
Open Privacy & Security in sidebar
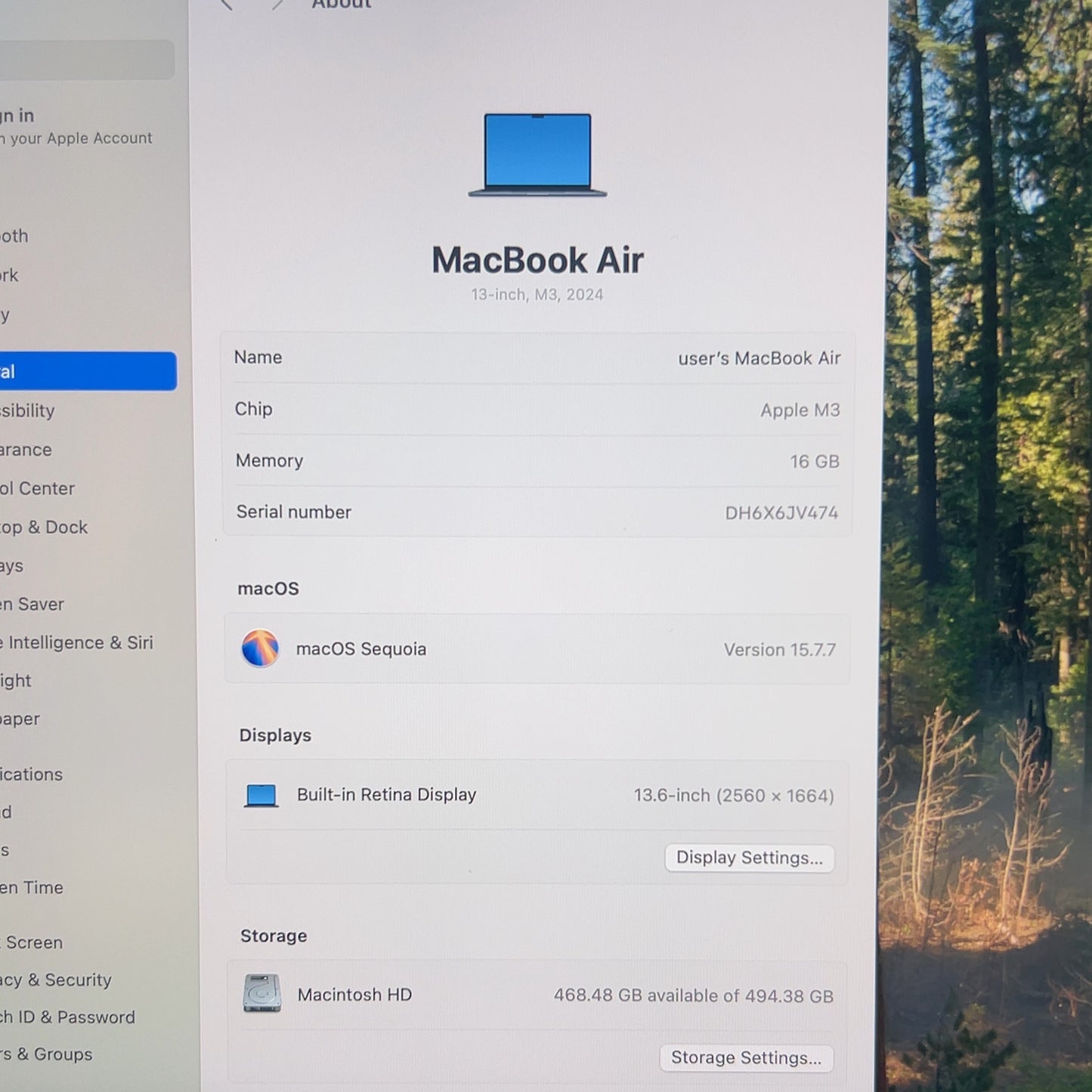(56, 980)
